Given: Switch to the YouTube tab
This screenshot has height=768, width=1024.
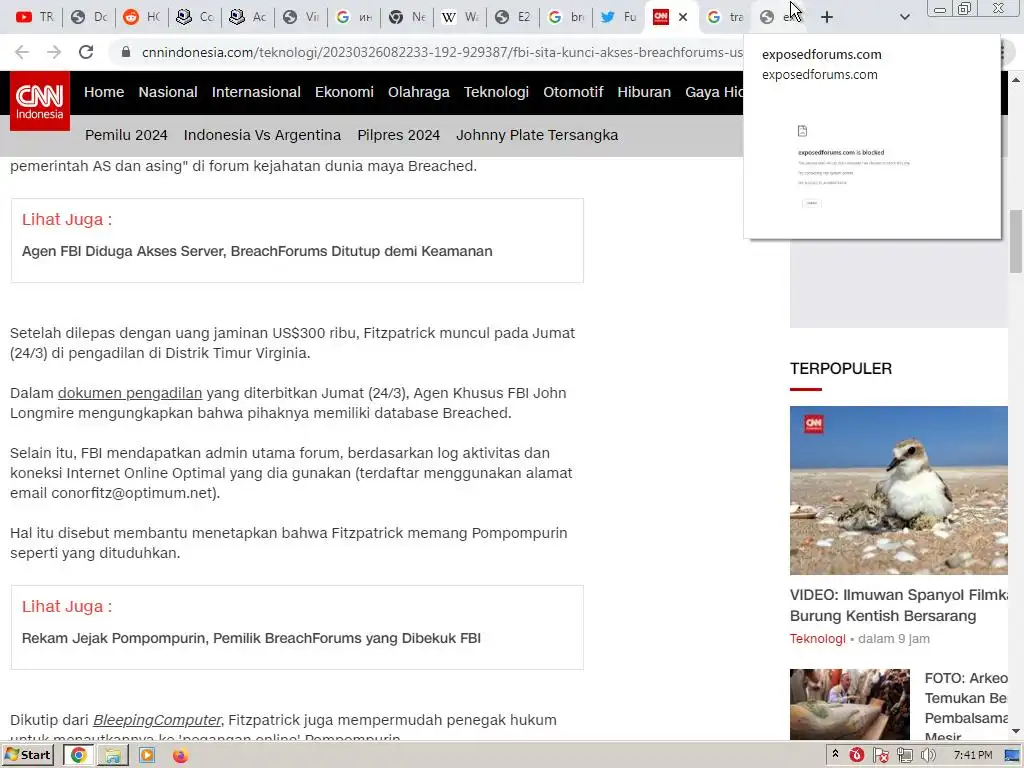Looking at the screenshot, I should pyautogui.click(x=34, y=17).
